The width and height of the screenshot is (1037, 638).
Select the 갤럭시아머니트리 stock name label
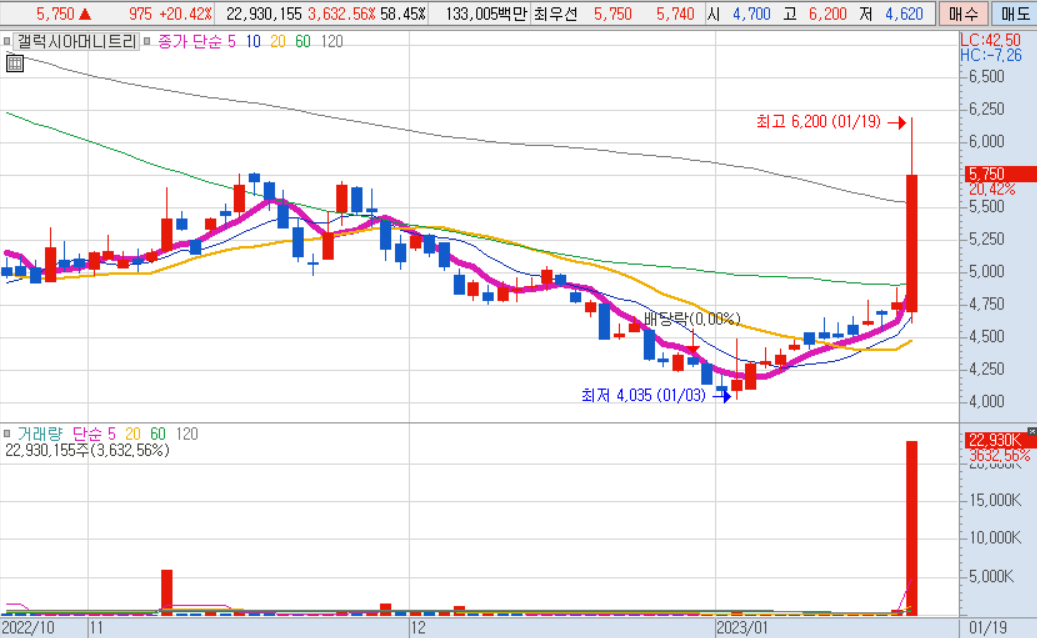point(77,42)
